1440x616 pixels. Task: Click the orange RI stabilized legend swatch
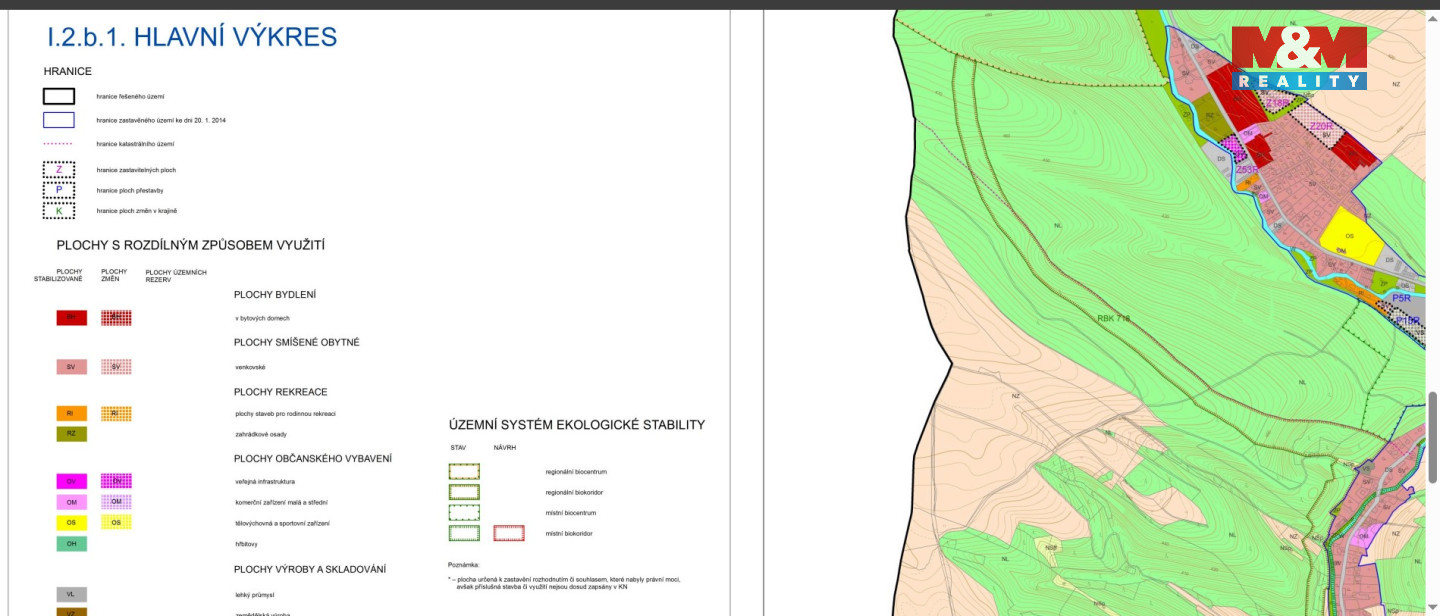coord(71,413)
